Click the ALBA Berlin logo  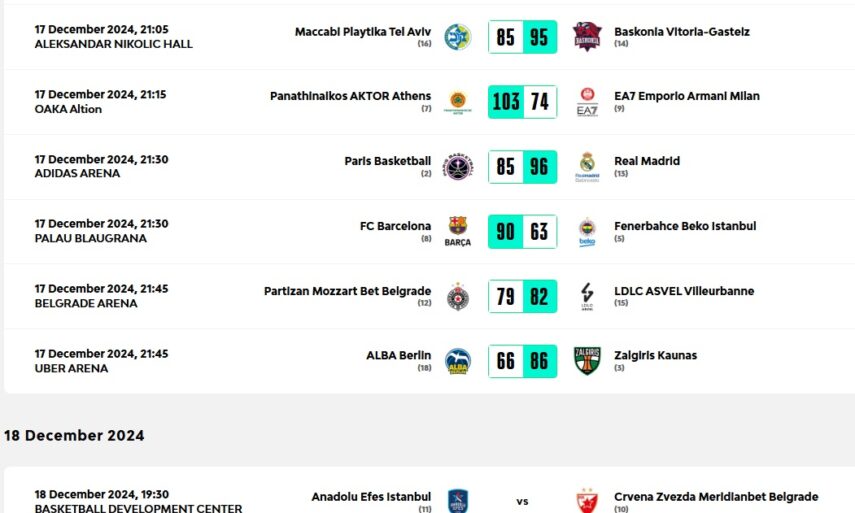pos(458,361)
